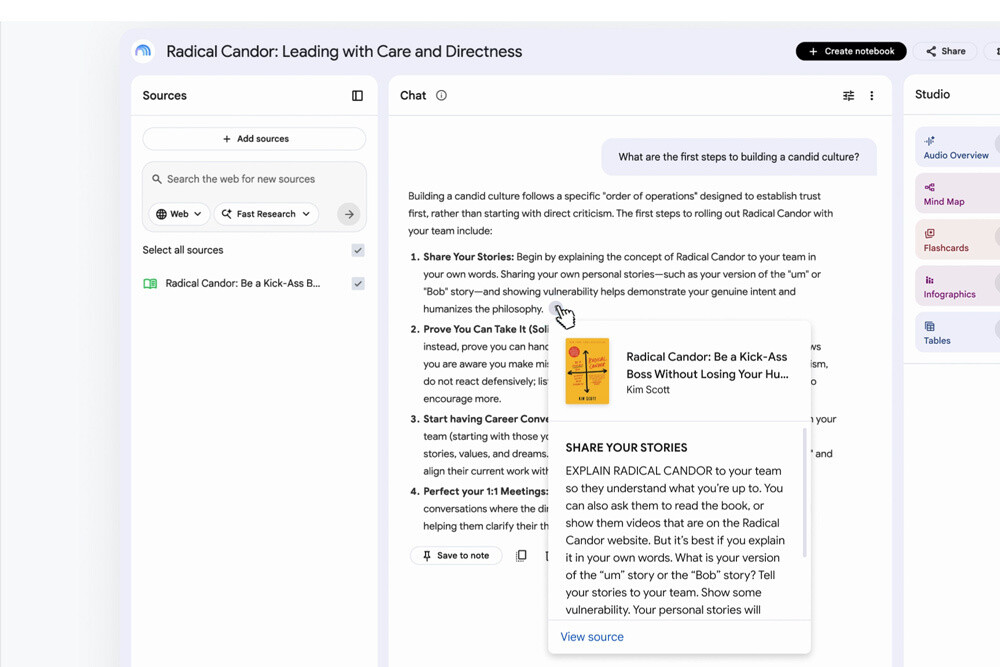The image size is (1000, 667).
Task: Open chat three-dot options menu
Action: [872, 96]
